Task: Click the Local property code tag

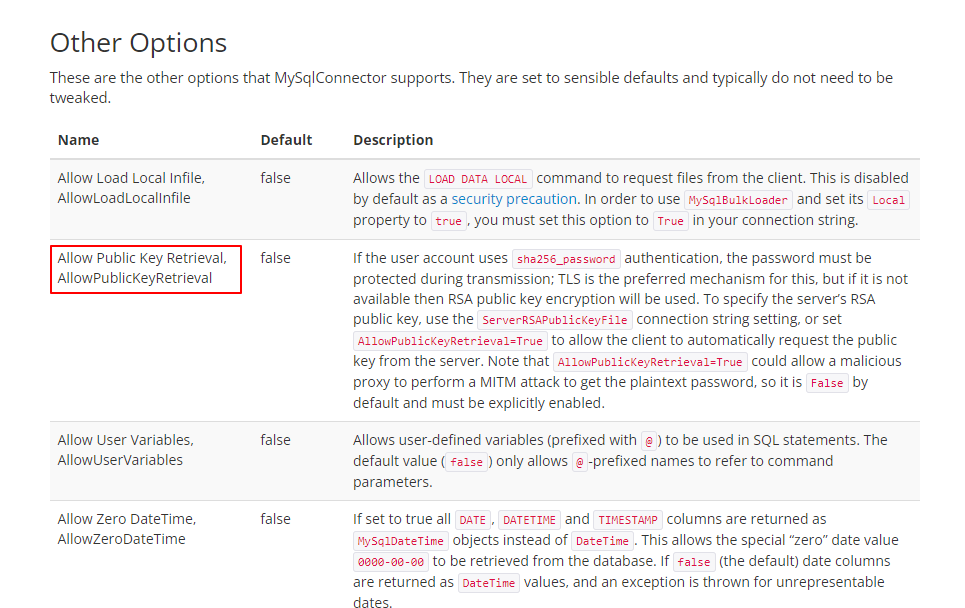Action: tap(888, 200)
